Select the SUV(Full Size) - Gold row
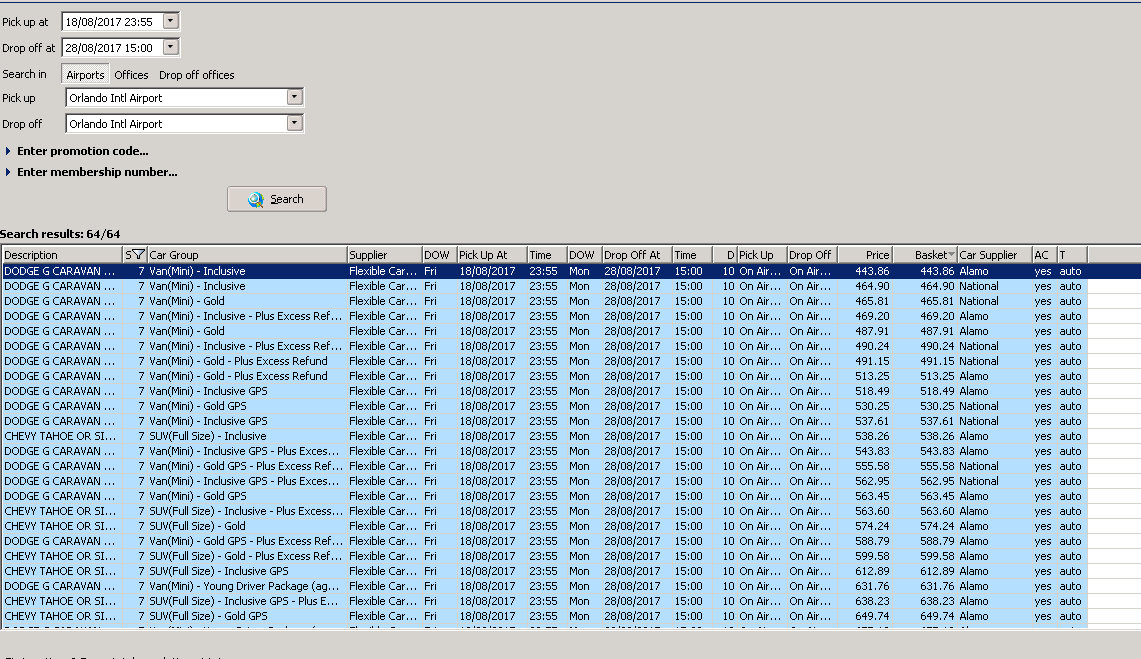This screenshot has height=659, width=1141. 544,526
